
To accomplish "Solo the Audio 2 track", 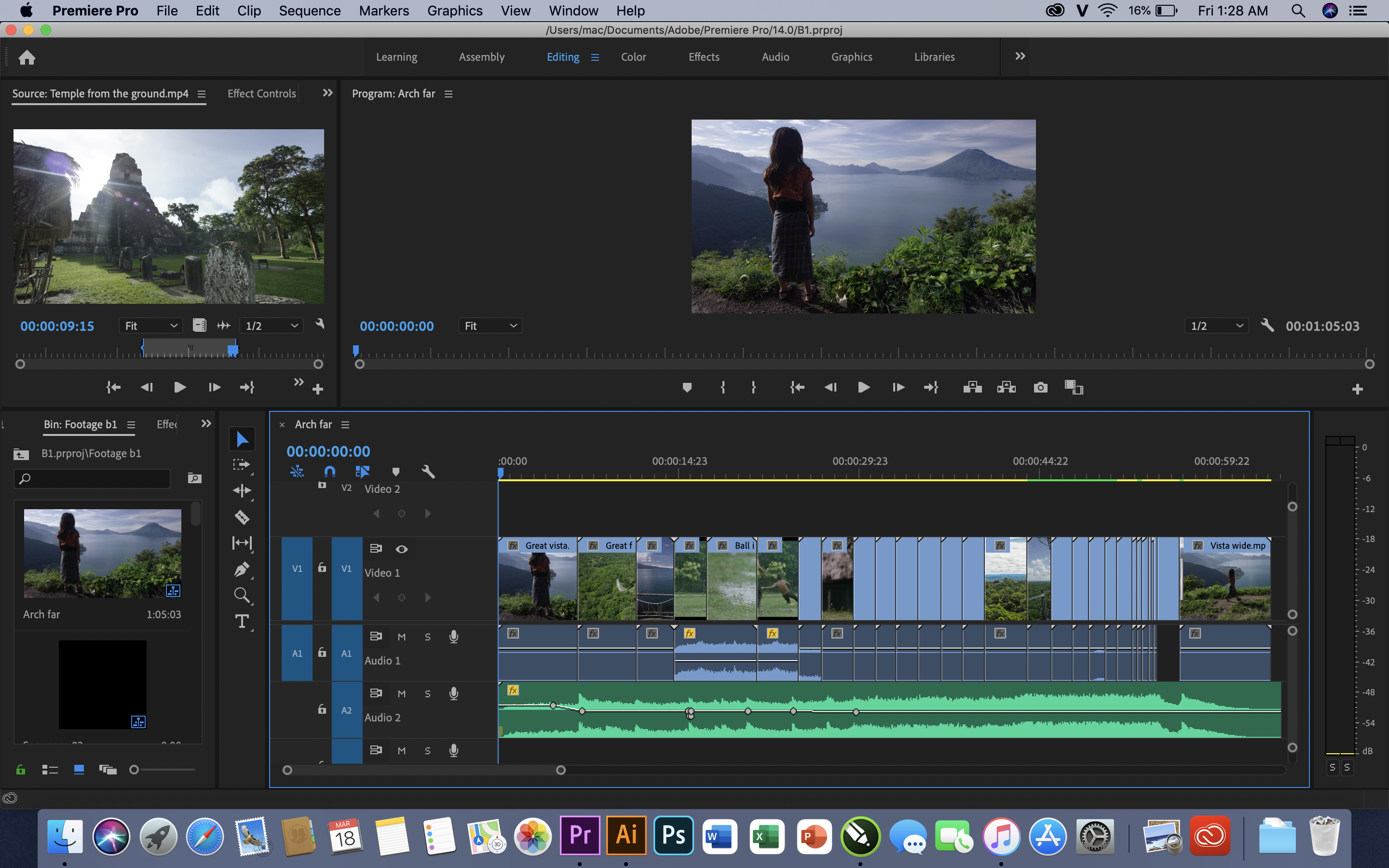I will pyautogui.click(x=428, y=693).
